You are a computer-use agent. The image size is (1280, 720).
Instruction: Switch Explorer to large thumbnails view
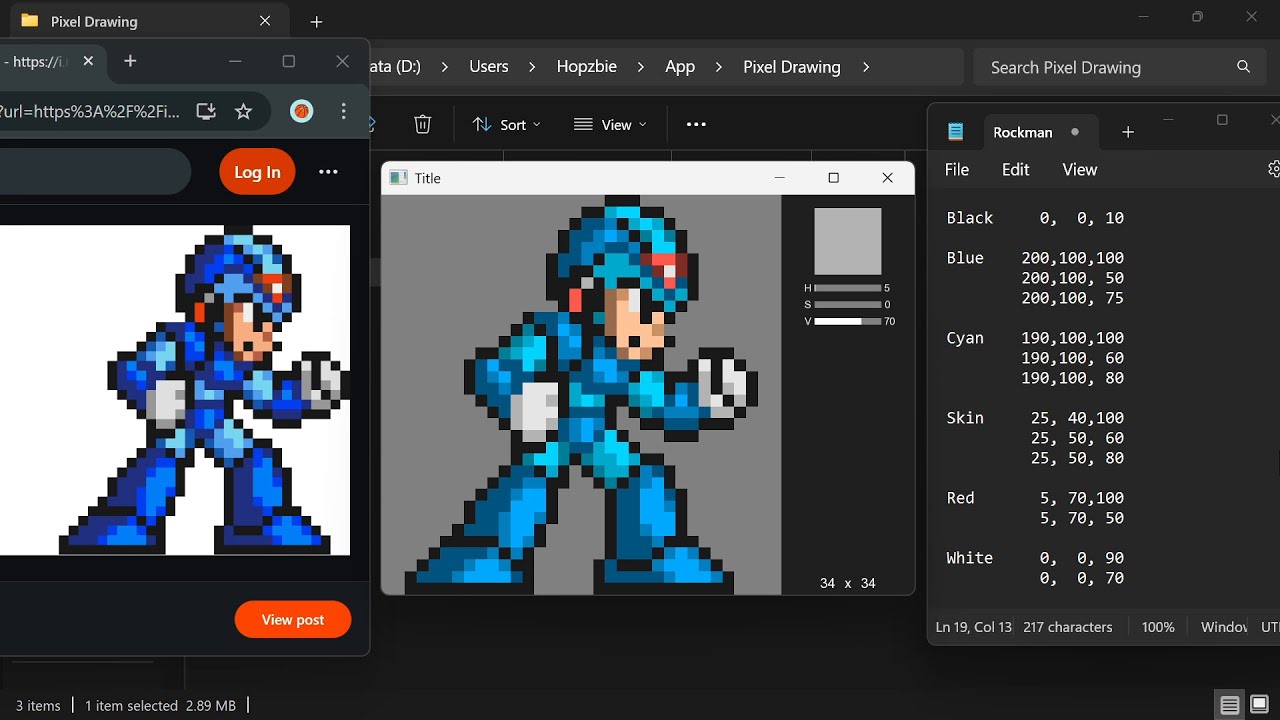tap(1259, 705)
